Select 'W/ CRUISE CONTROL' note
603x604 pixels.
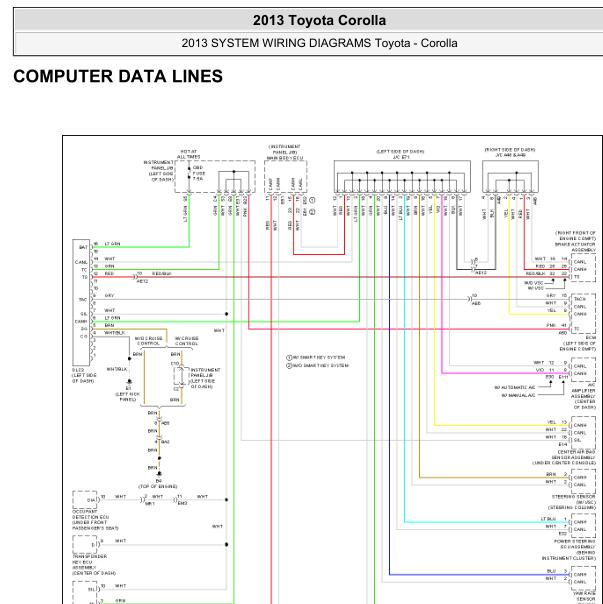(x=186, y=341)
